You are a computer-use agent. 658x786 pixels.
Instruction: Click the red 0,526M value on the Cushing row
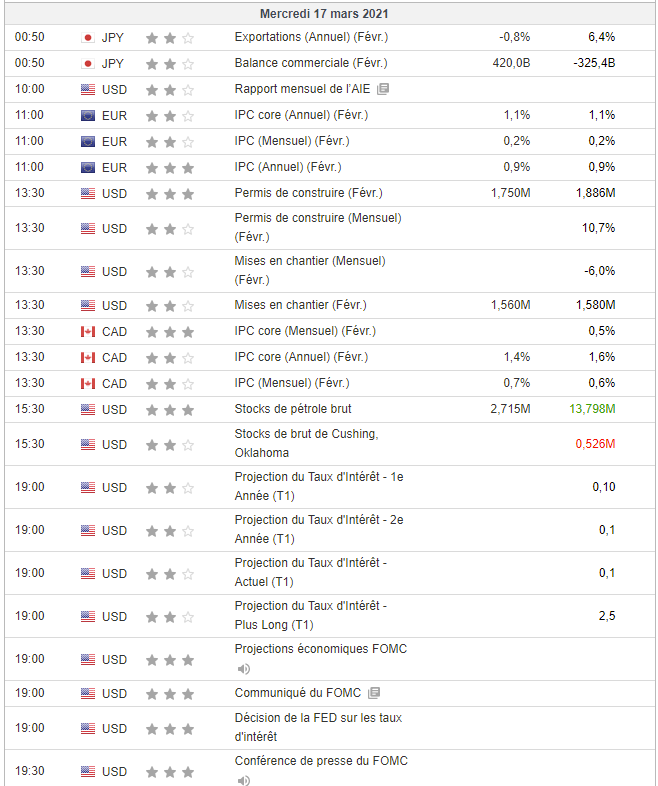coord(594,444)
